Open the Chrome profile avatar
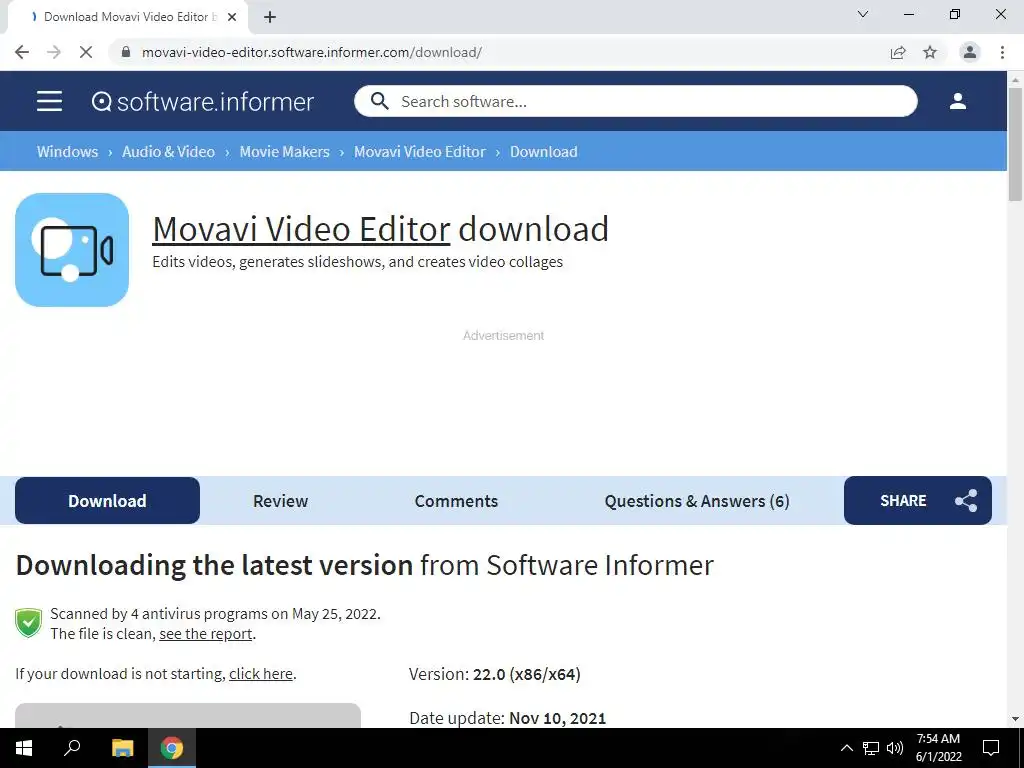Image resolution: width=1024 pixels, height=768 pixels. [x=970, y=52]
